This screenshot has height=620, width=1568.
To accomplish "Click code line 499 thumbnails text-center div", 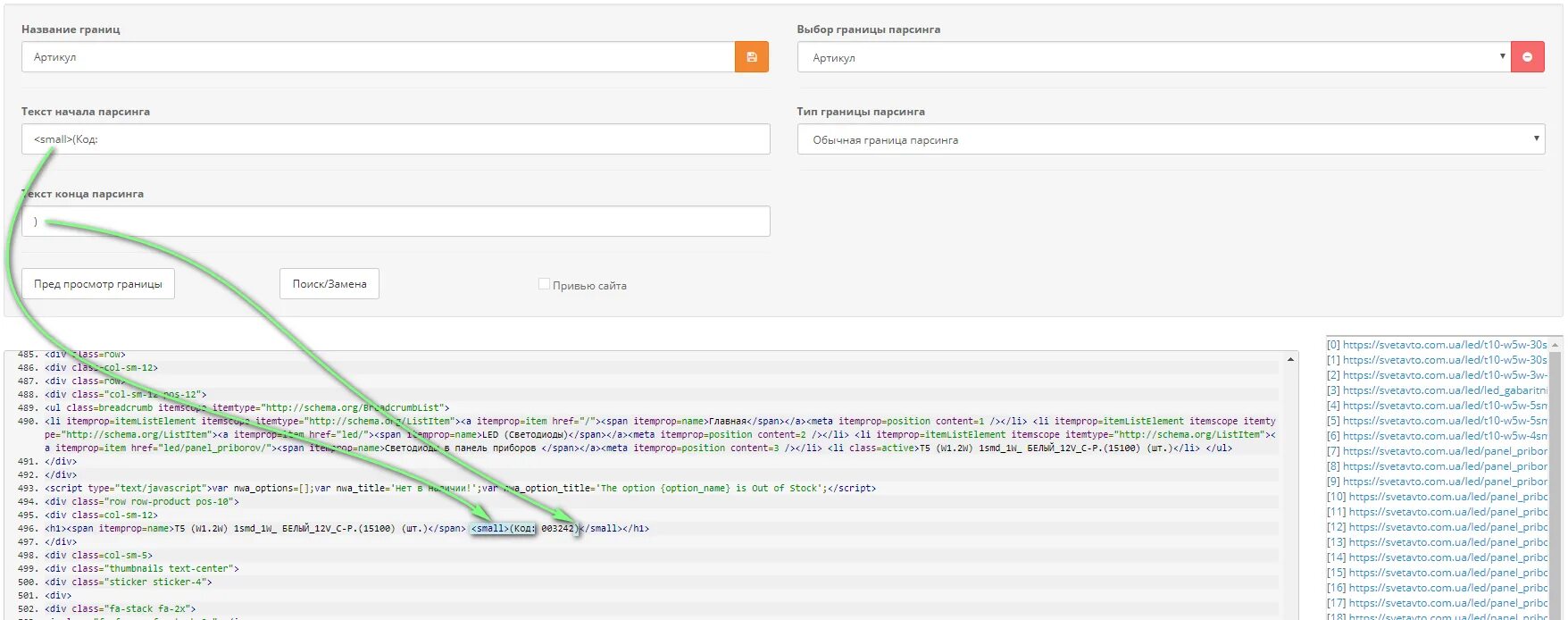I will click(x=142, y=568).
